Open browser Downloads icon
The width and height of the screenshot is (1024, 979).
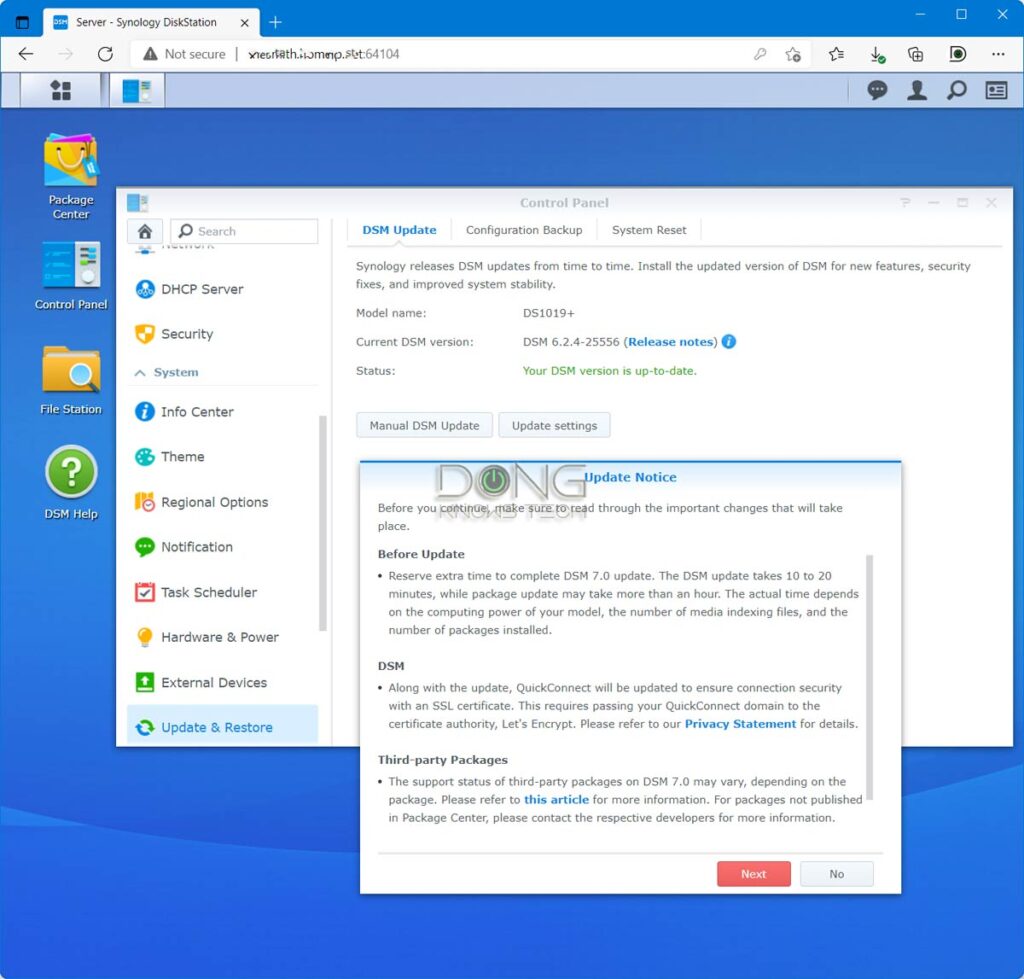(877, 54)
